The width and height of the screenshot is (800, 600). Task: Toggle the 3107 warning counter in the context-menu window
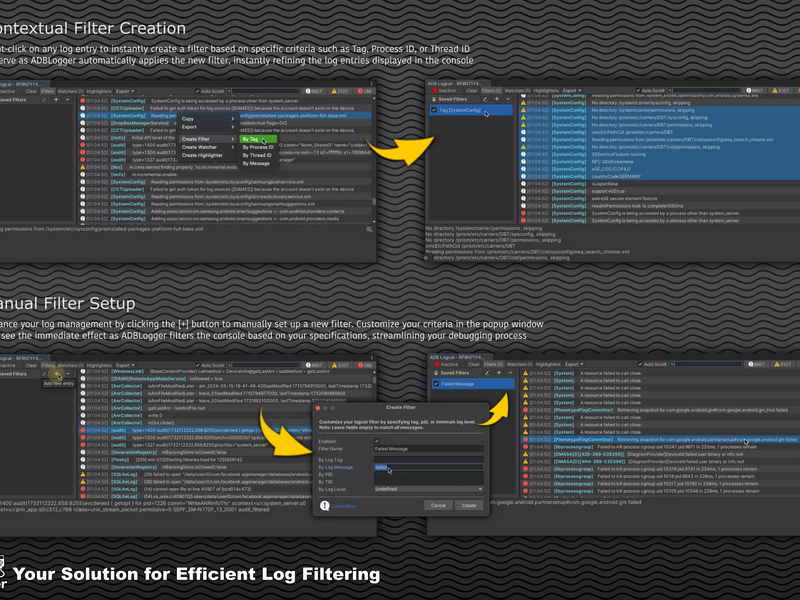[339, 91]
